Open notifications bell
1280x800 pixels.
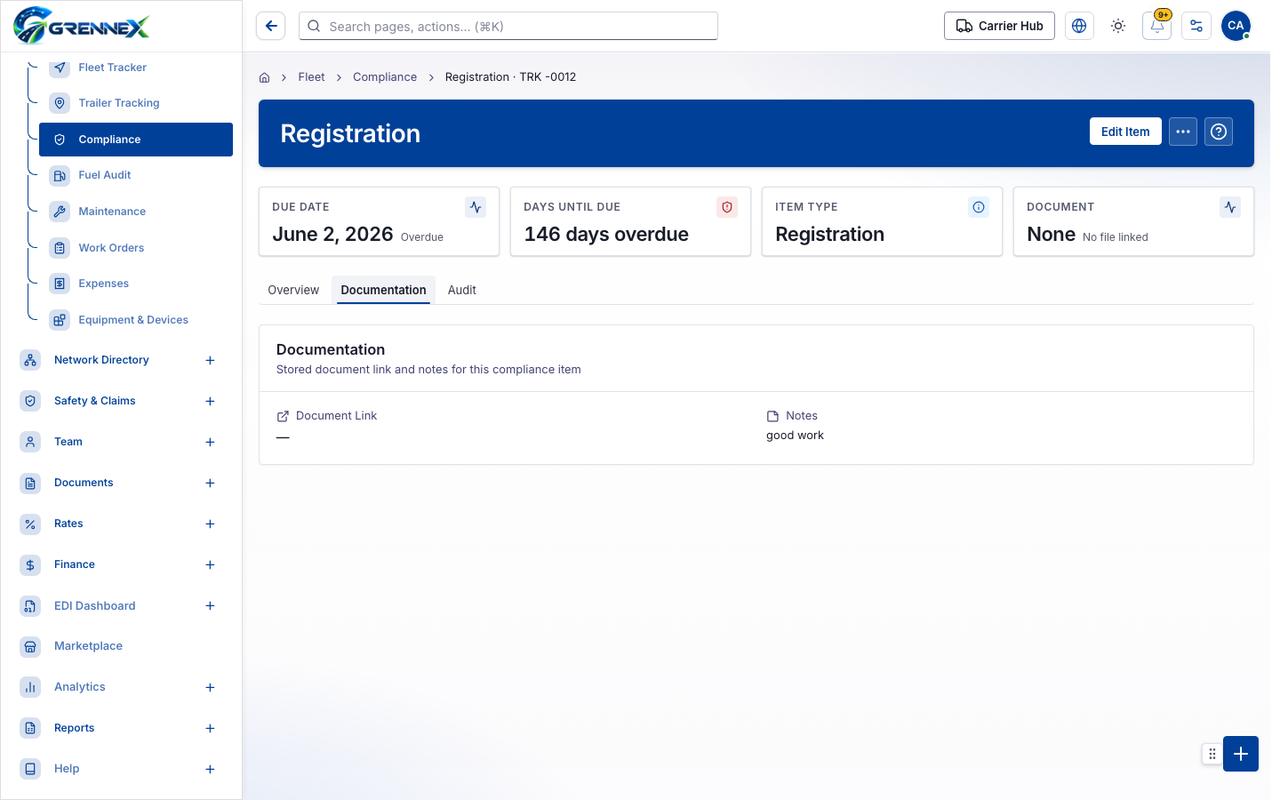(x=1157, y=26)
